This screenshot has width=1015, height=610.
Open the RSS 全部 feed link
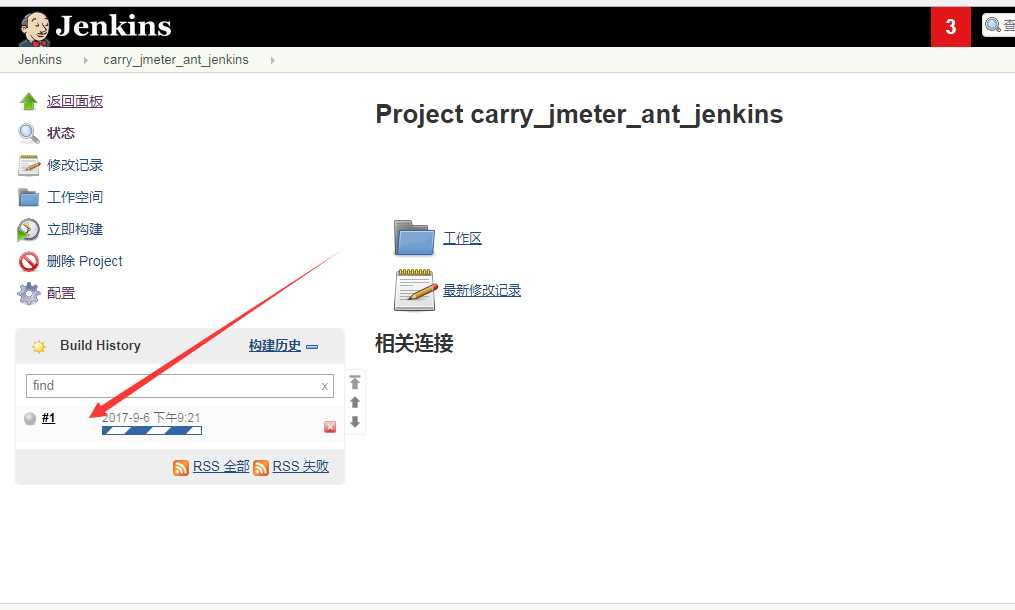point(221,466)
